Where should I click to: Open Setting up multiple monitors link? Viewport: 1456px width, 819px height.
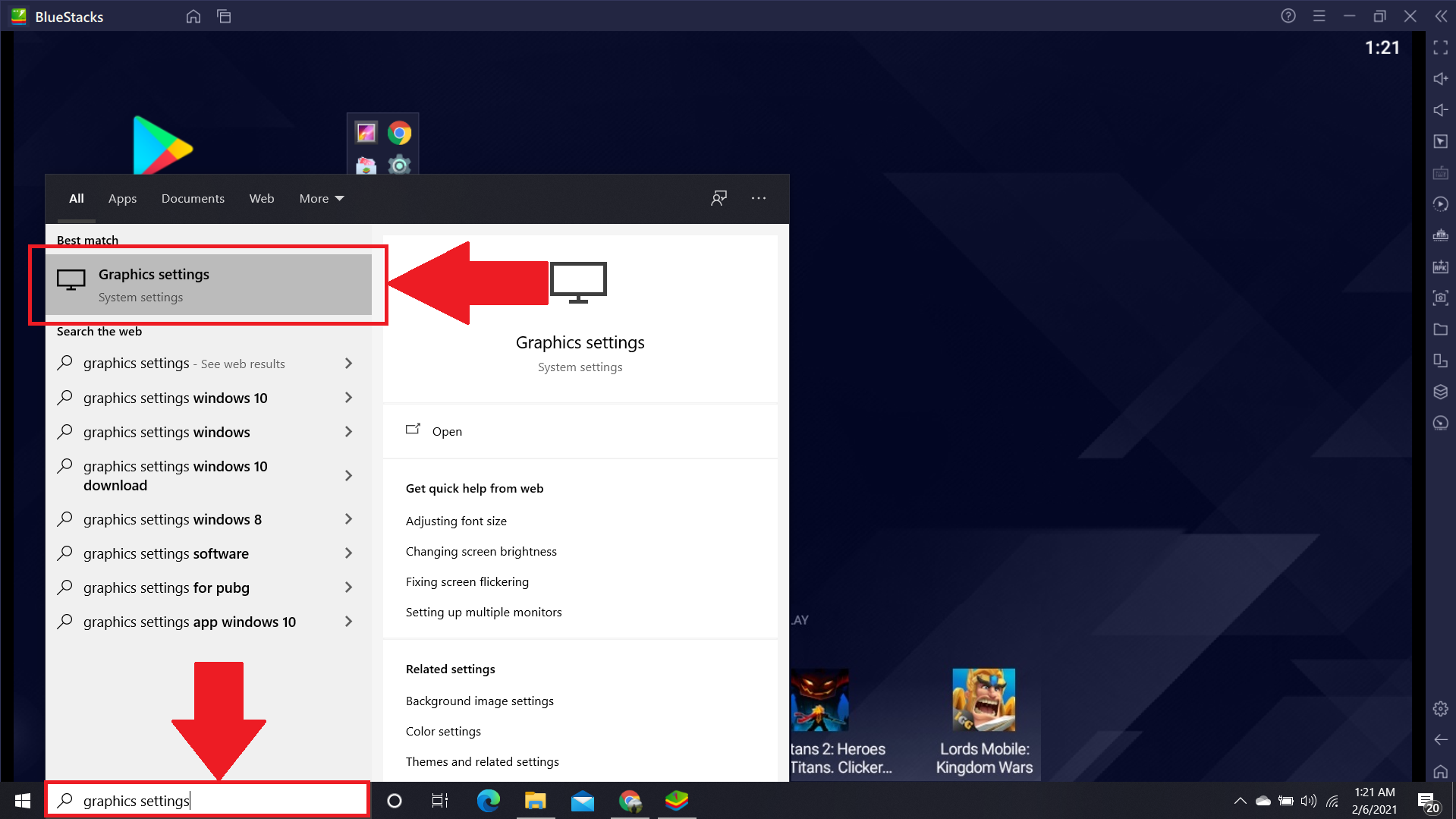483,612
